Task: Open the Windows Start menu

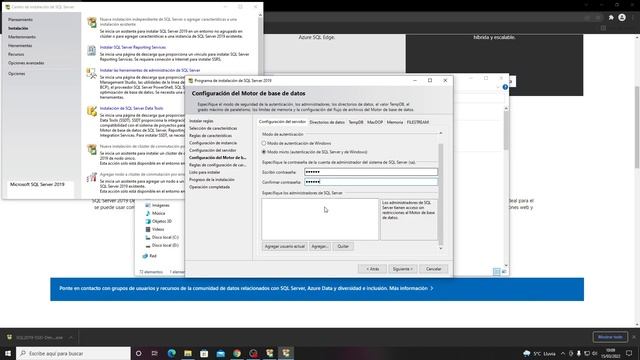Action: pos(8,353)
